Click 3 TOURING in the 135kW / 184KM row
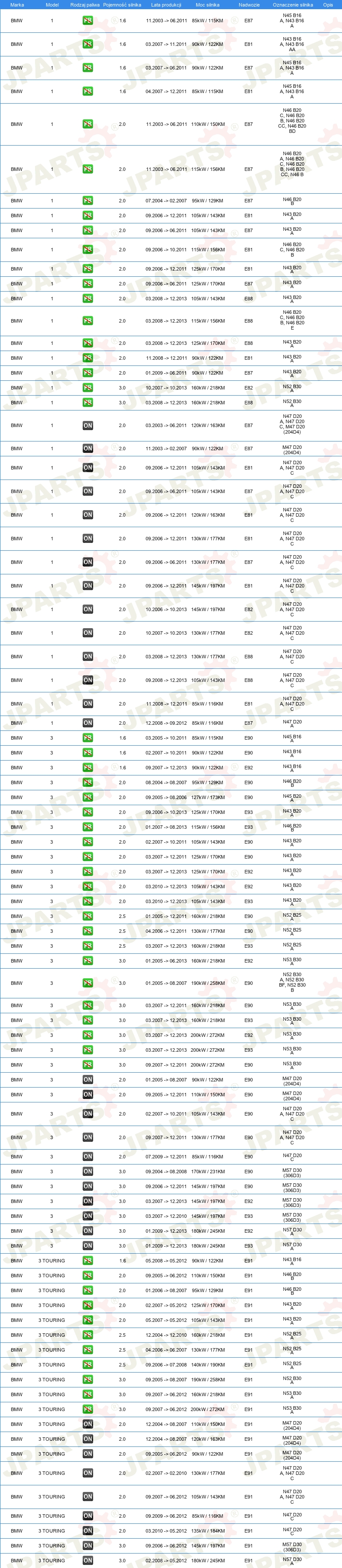This screenshot has height=1568, width=342. [x=52, y=1531]
